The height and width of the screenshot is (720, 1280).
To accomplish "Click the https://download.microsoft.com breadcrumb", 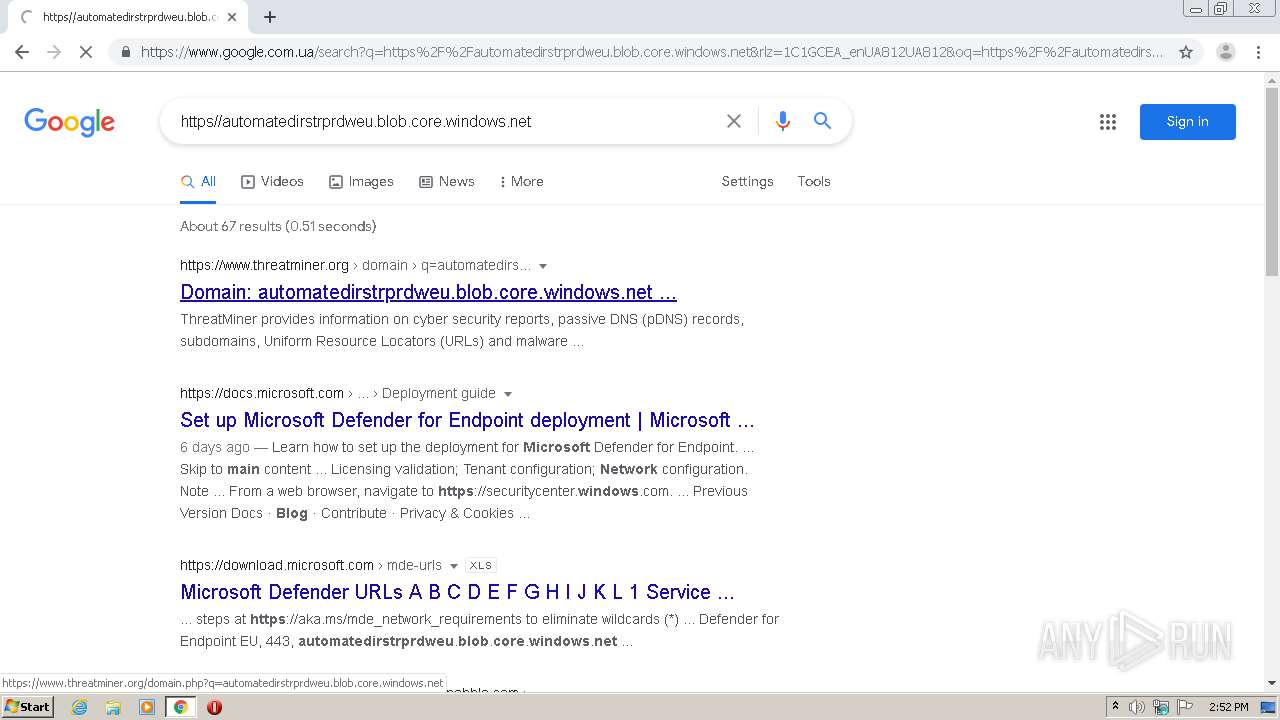I will pyautogui.click(x=277, y=566).
